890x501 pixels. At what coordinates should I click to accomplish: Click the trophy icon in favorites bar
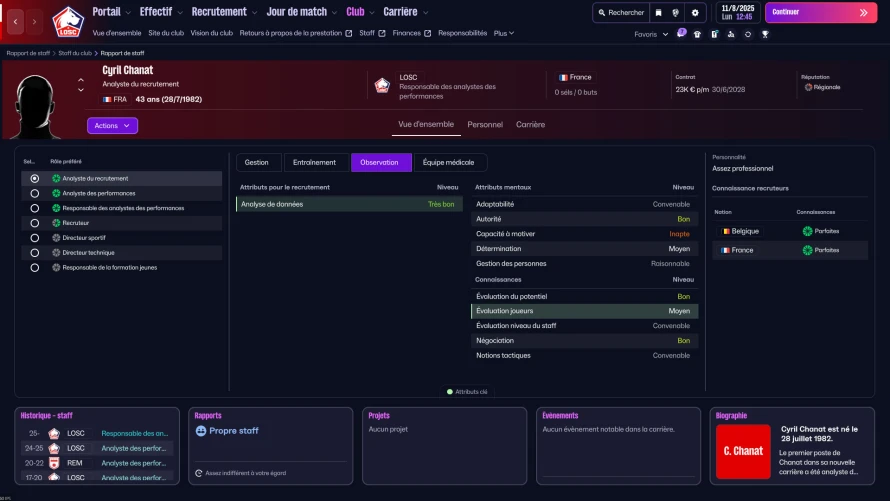click(x=765, y=34)
